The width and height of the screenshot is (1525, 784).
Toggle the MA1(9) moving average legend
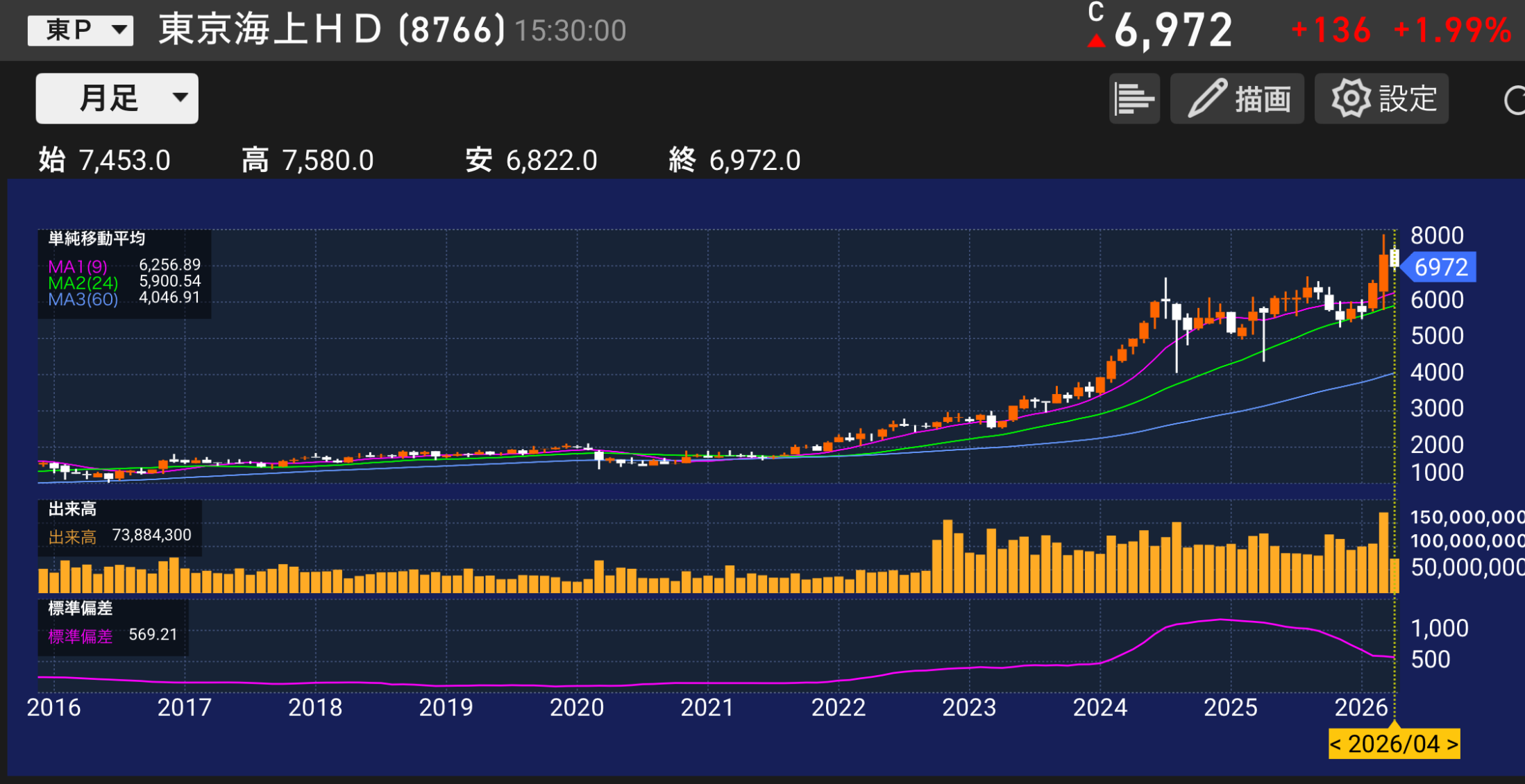click(78, 266)
